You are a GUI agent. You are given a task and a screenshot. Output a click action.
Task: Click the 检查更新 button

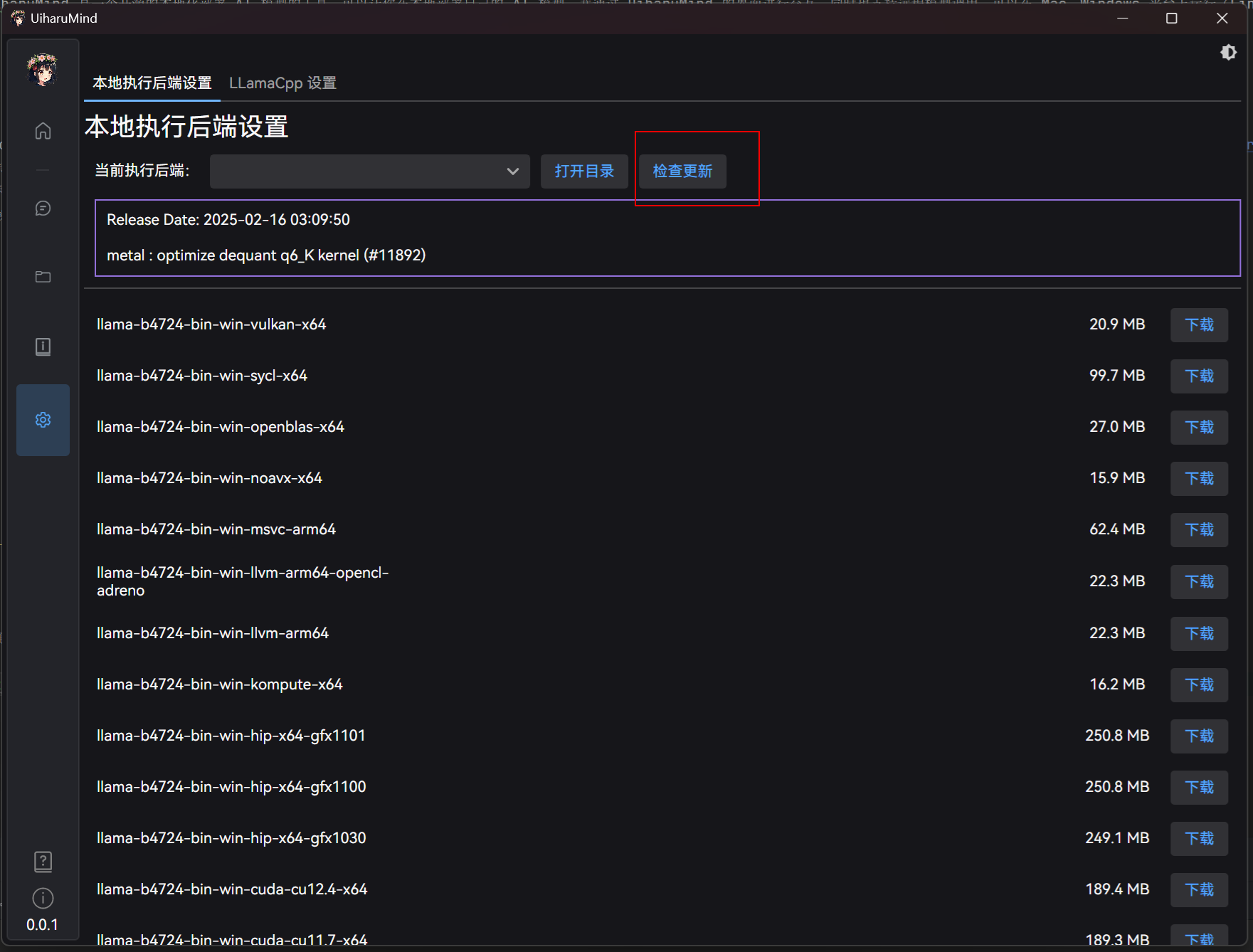682,171
